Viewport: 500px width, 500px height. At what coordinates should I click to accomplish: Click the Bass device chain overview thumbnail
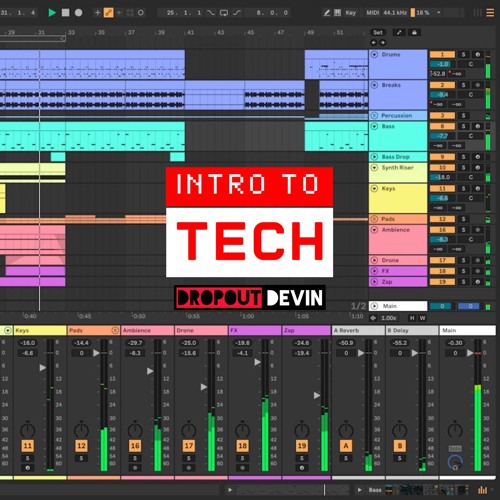click(427, 490)
